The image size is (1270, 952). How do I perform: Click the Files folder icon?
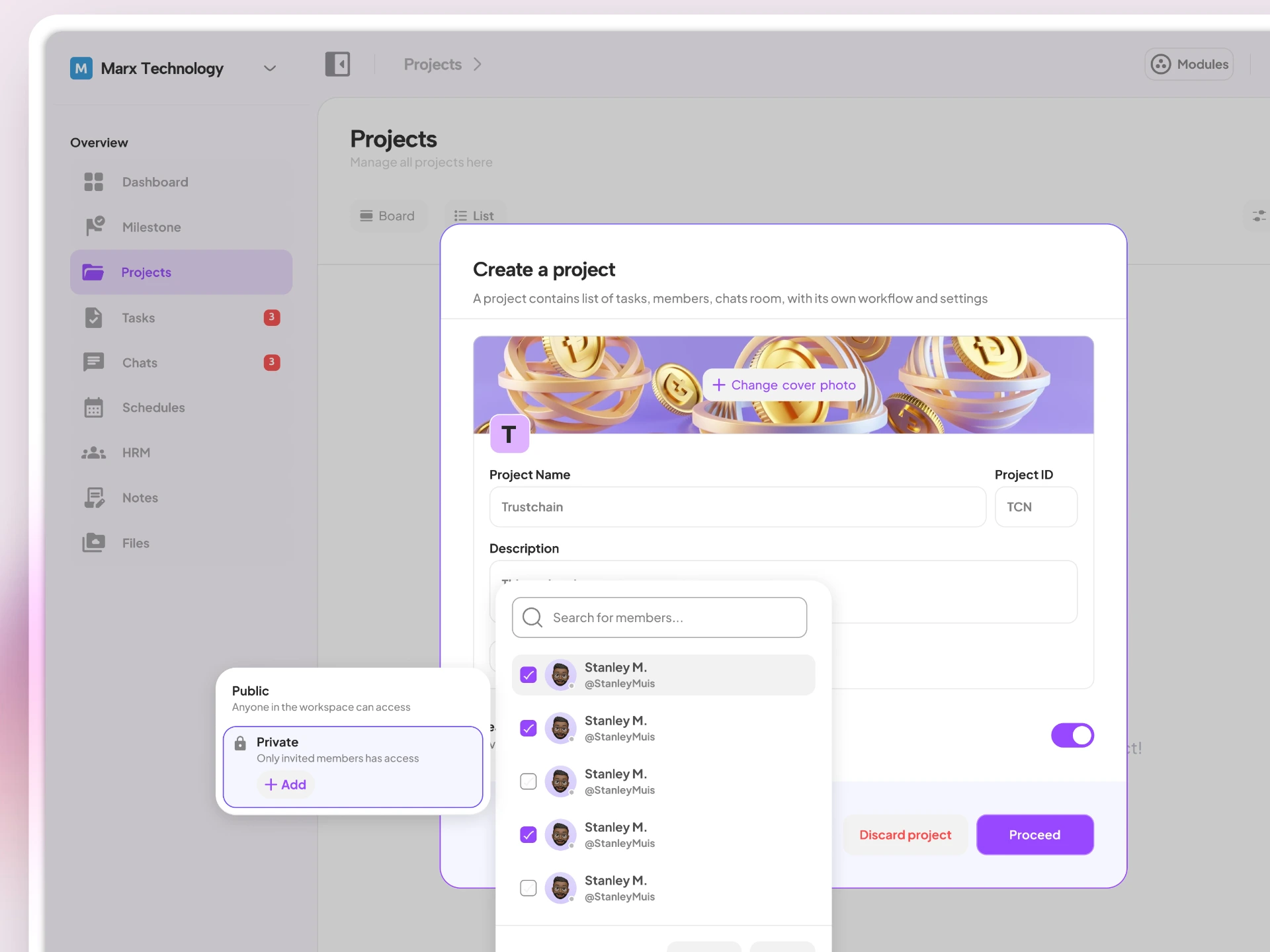94,543
